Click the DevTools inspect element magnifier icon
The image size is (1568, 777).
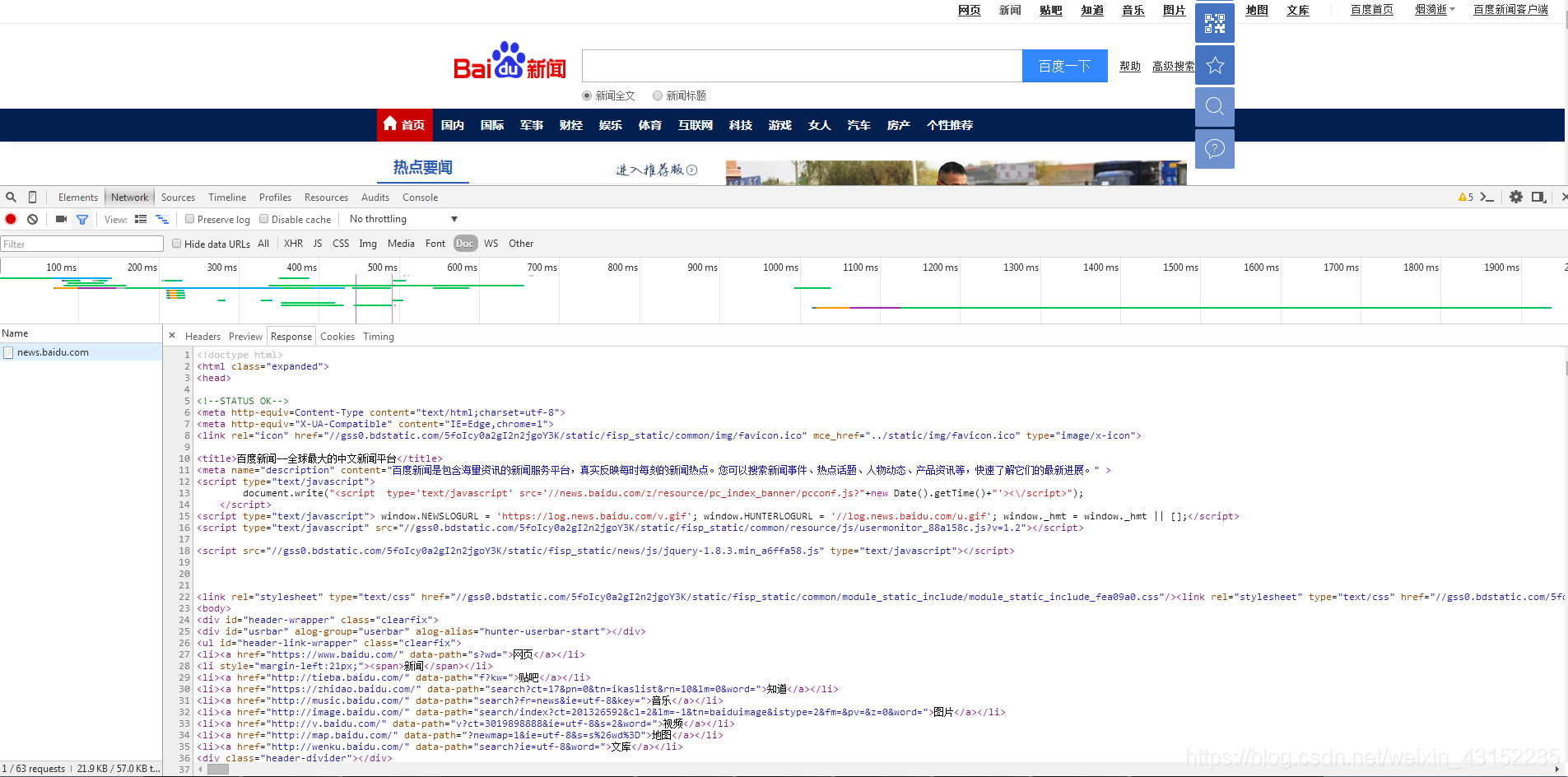tap(11, 198)
